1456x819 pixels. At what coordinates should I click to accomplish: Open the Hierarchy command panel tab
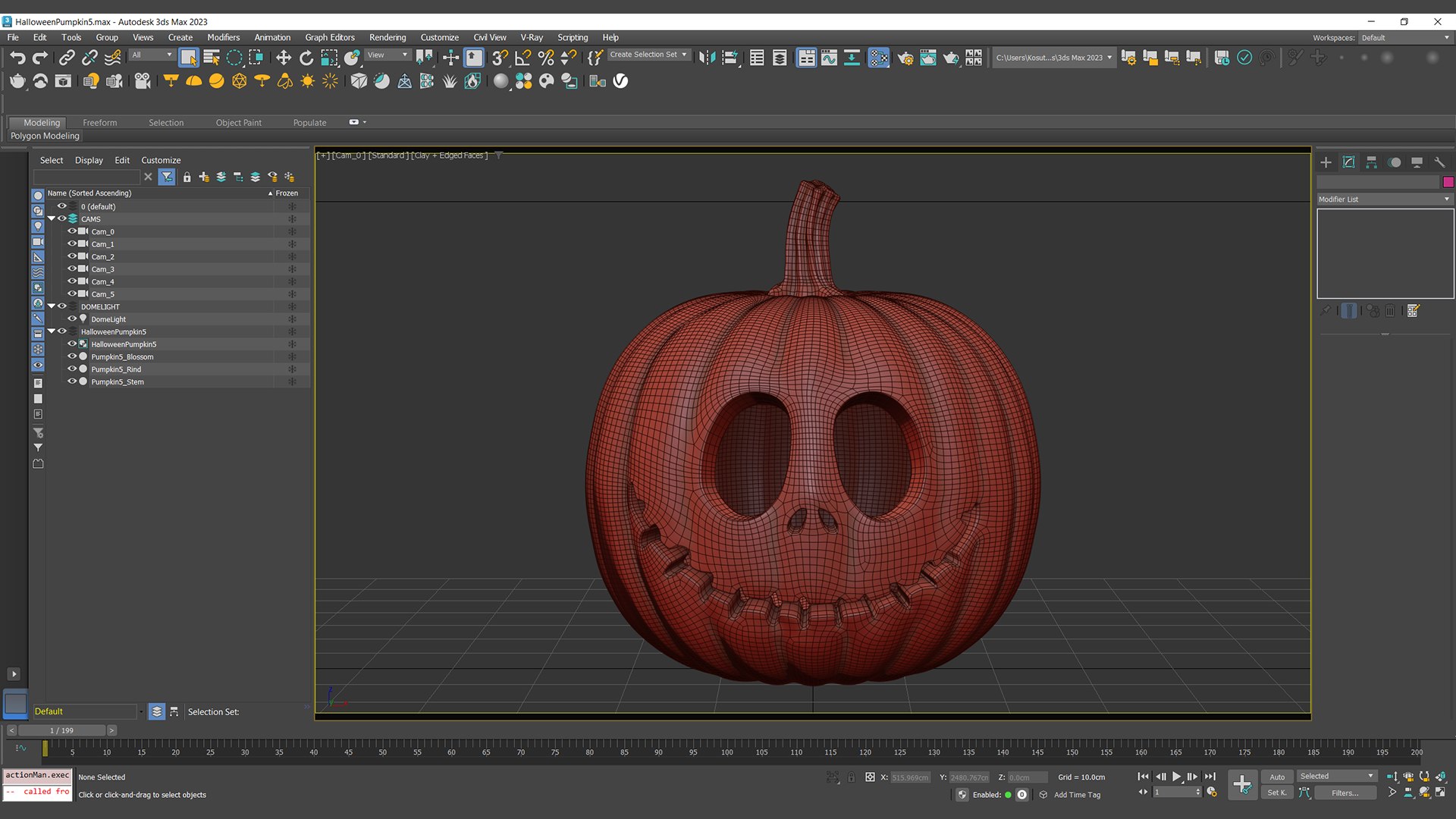point(1371,162)
